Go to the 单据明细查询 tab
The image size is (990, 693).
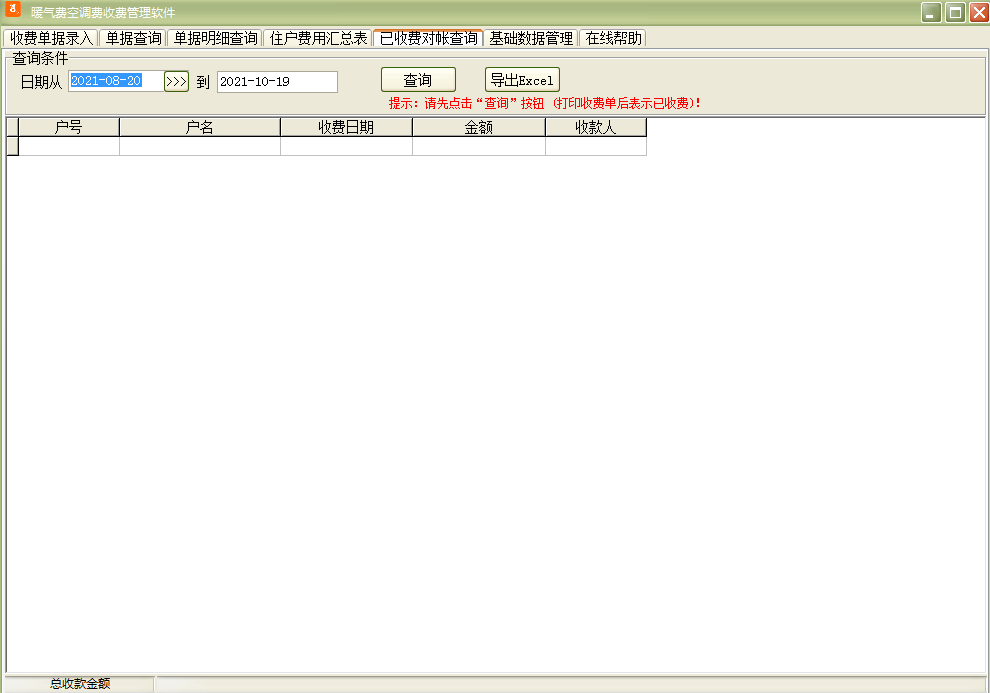[x=215, y=38]
